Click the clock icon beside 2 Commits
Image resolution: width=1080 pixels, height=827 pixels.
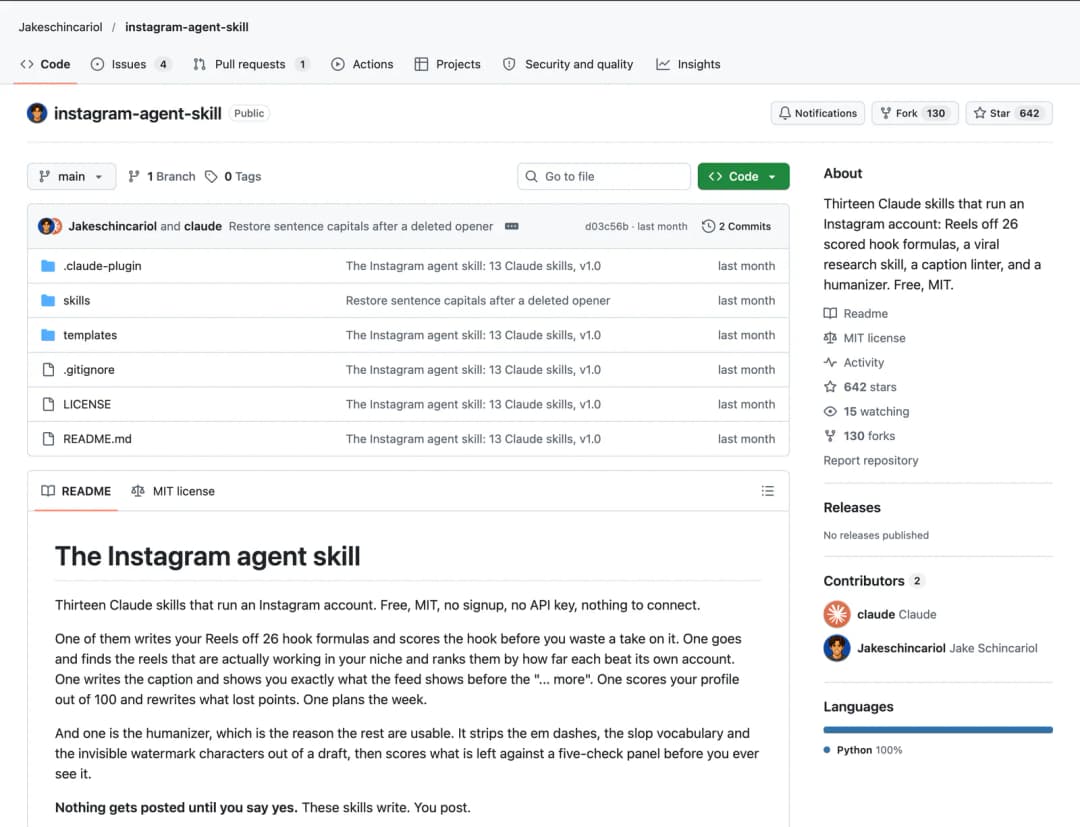708,227
